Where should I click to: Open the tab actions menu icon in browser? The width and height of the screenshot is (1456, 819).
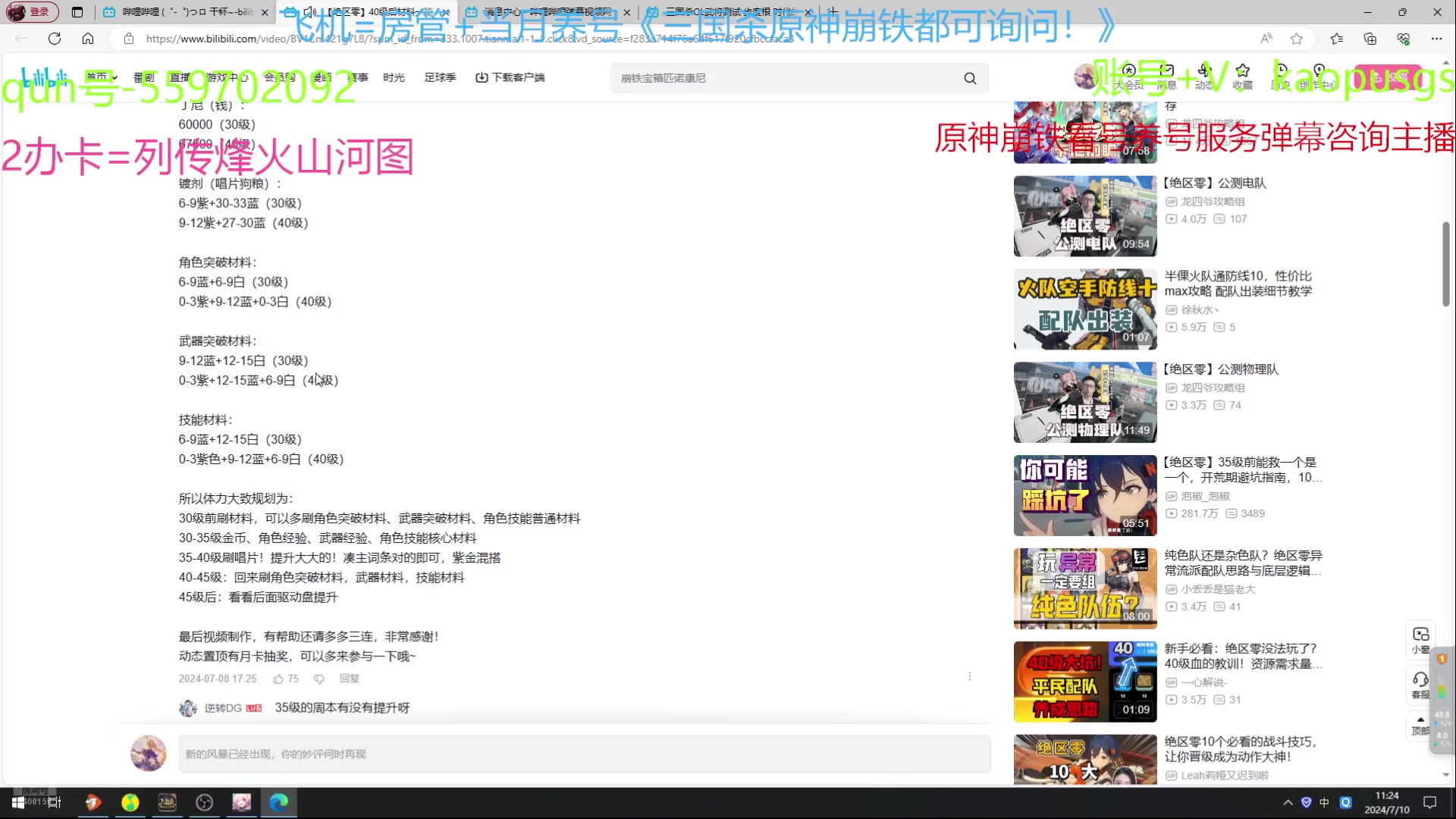click(77, 12)
